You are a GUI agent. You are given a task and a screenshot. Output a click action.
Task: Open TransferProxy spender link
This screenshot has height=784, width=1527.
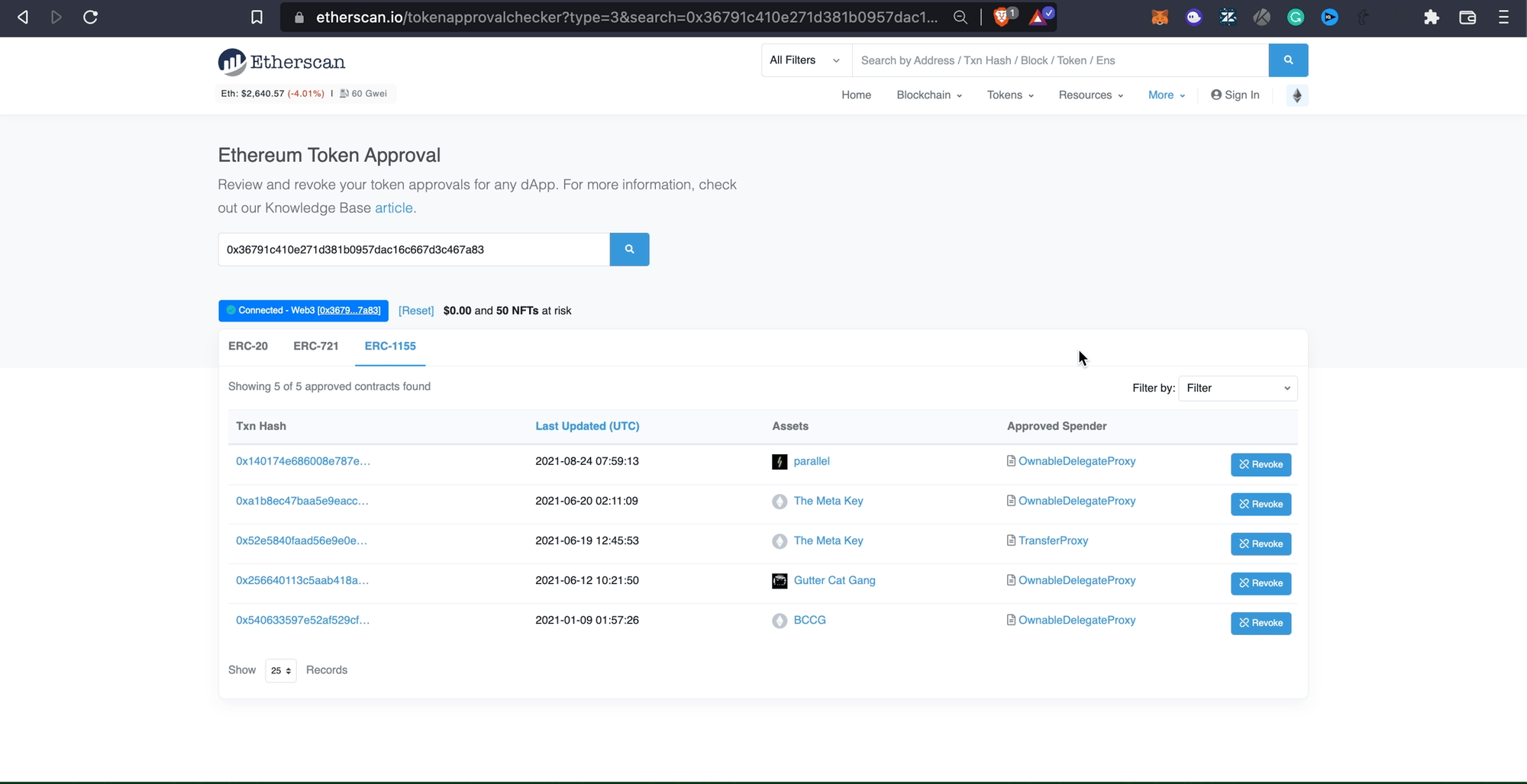click(x=1053, y=540)
